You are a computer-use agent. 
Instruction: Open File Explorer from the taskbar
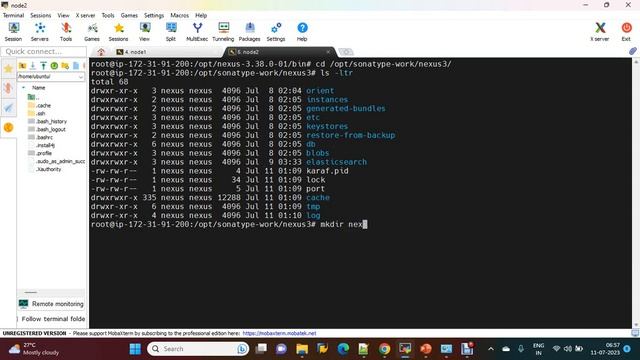coord(302,349)
